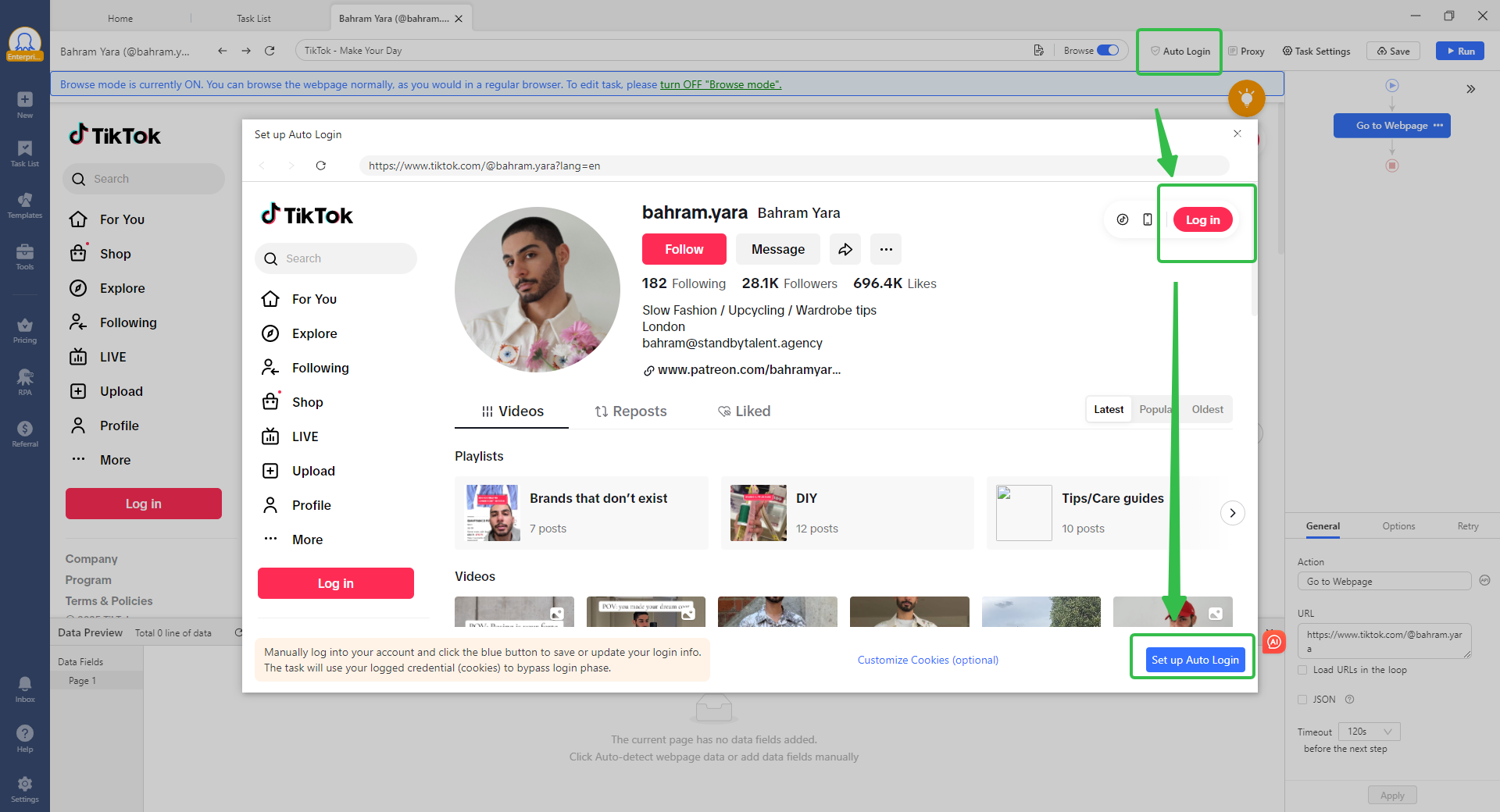Open the Customize Cookies optional link
This screenshot has width=1500, height=812.
(x=927, y=660)
